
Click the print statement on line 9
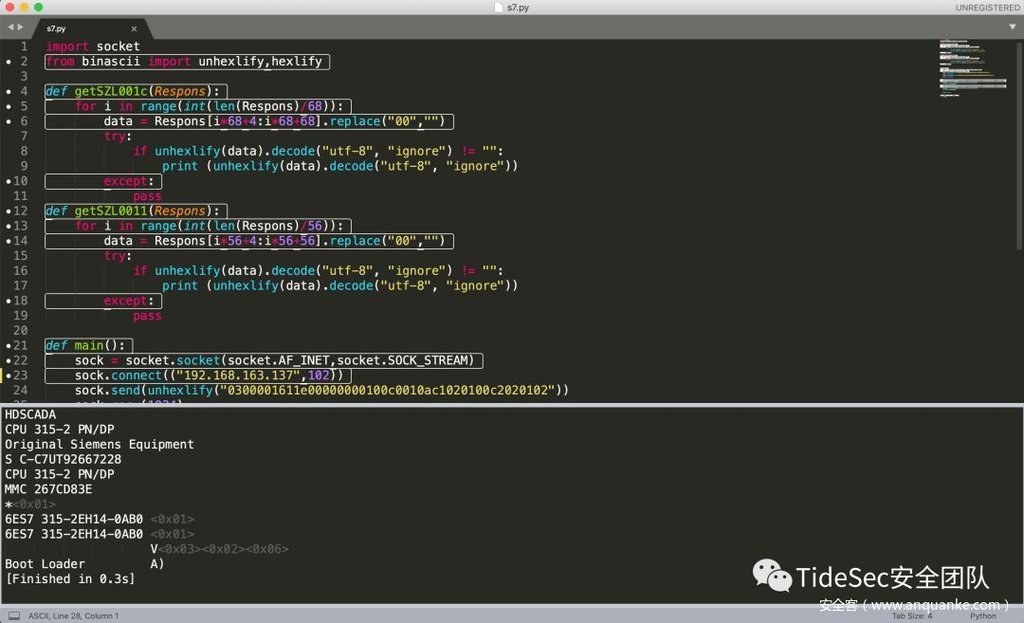pyautogui.click(x=340, y=166)
